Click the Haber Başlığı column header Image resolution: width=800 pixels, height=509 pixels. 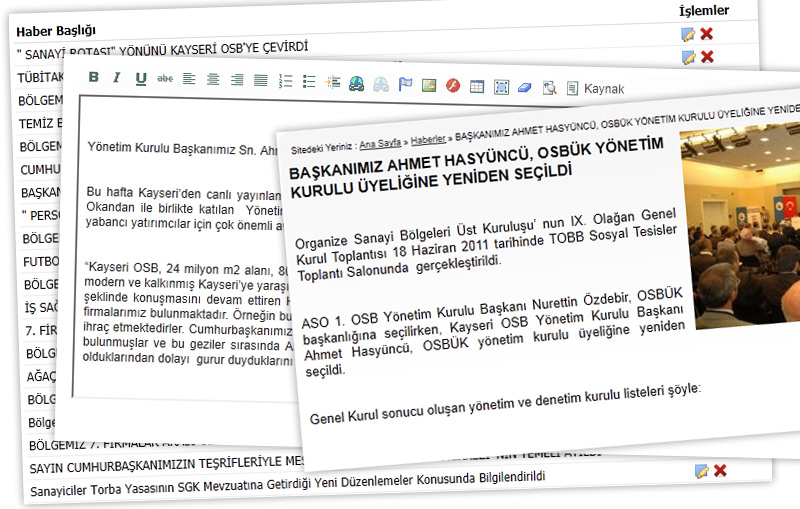tap(56, 31)
